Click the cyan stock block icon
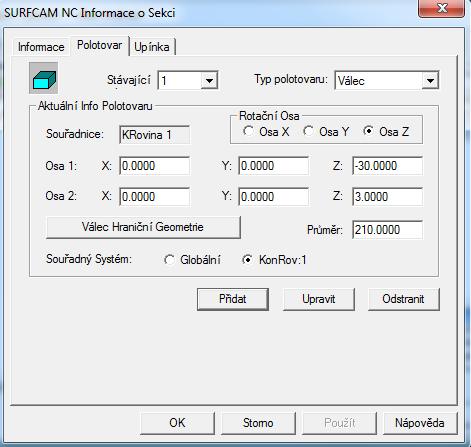This screenshot has width=471, height=447. pyautogui.click(x=43, y=78)
